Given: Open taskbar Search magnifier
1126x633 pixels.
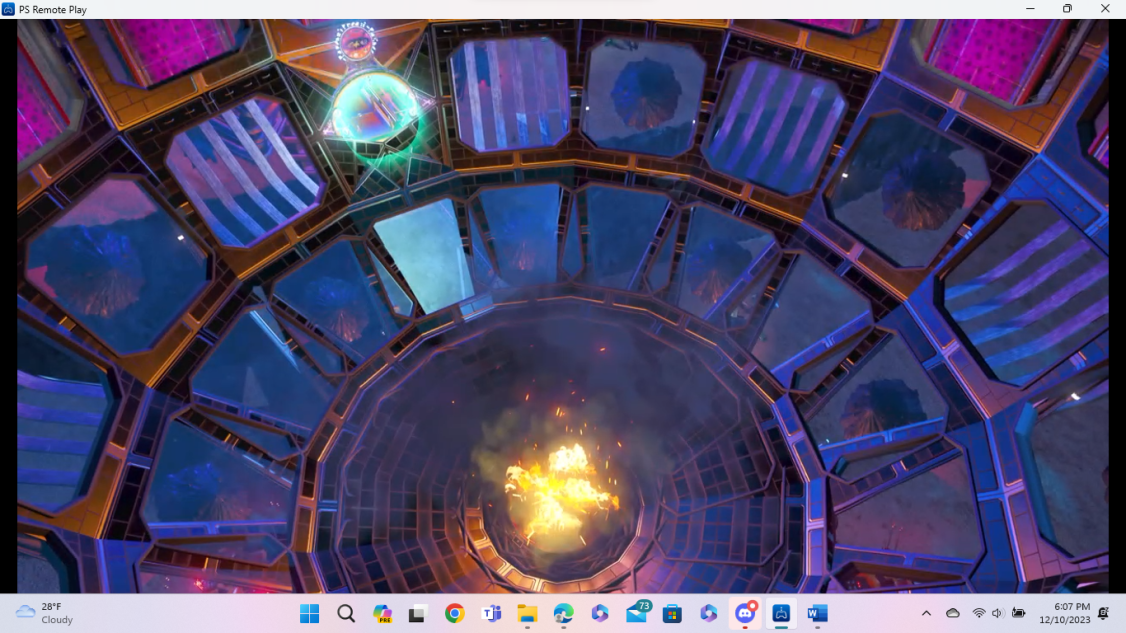Looking at the screenshot, I should tap(346, 613).
